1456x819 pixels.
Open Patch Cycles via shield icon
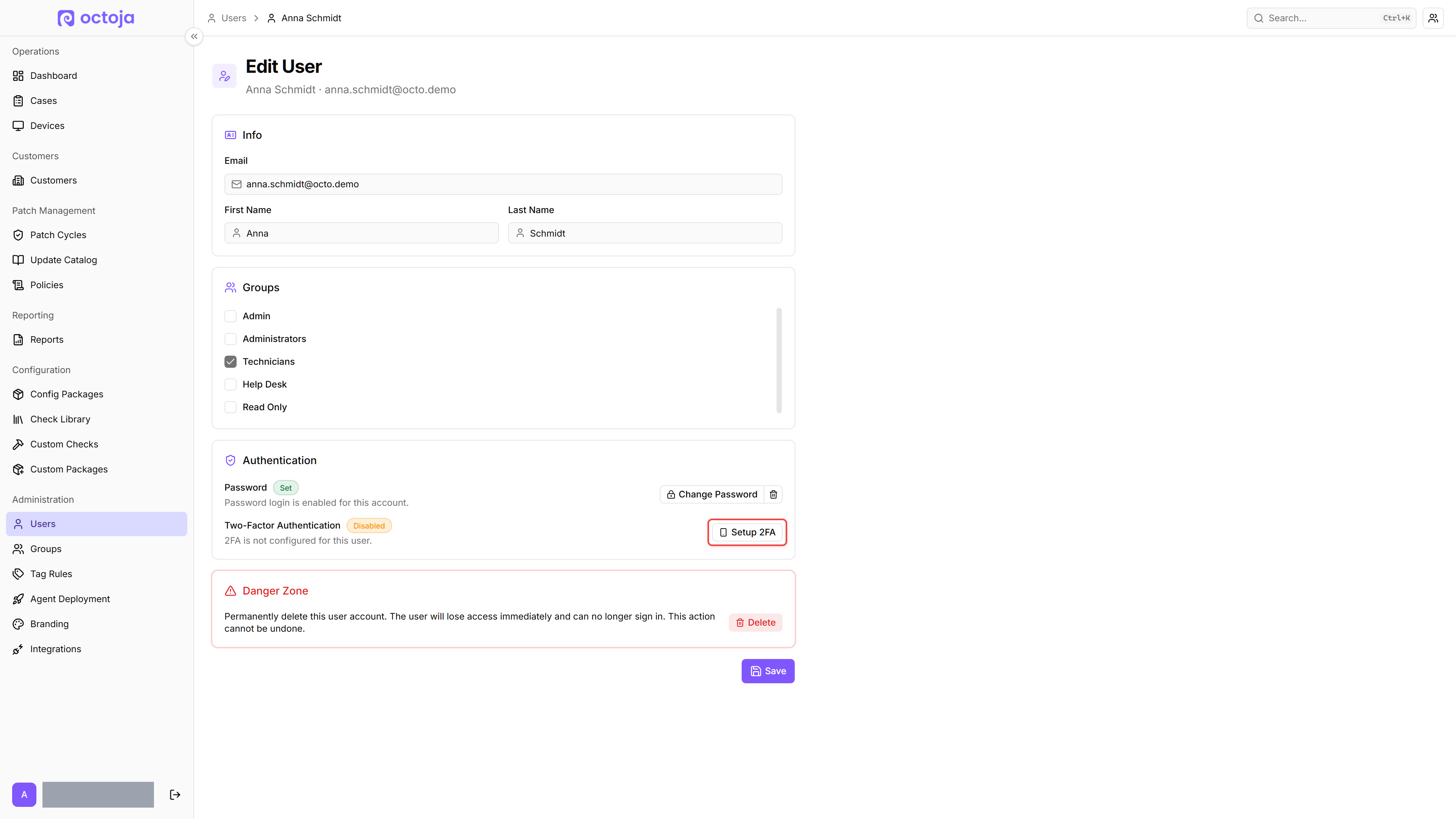tap(18, 235)
